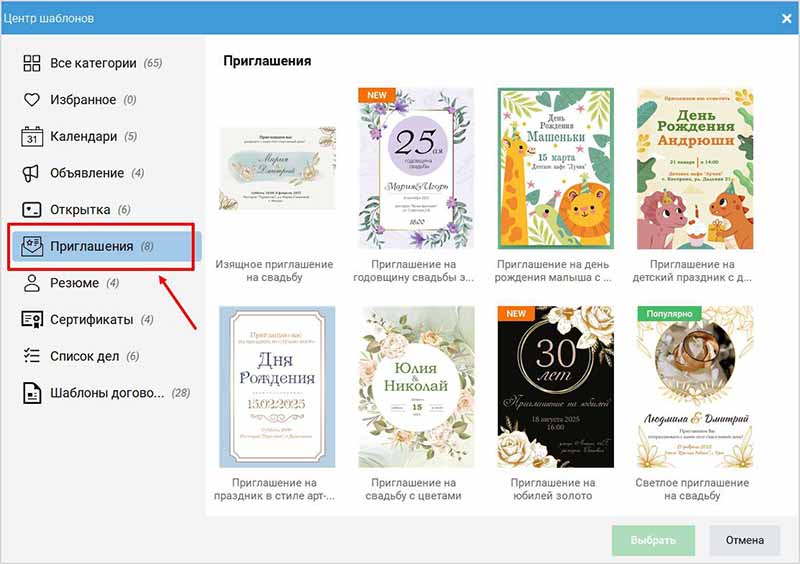Select the black gold 30 лет template
This screenshot has width=800, height=564.
pyautogui.click(x=555, y=387)
